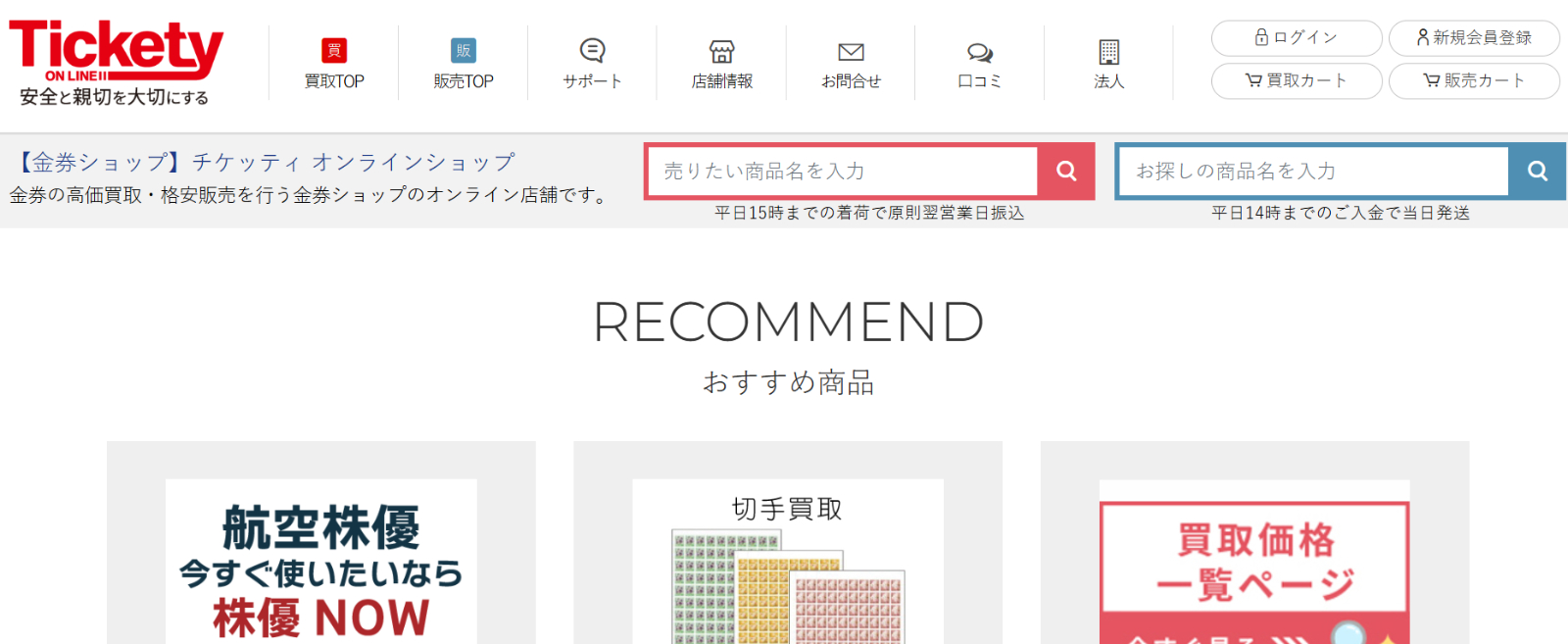Click the サポート chat bubble icon
Image resolution: width=1568 pixels, height=644 pixels.
592,51
